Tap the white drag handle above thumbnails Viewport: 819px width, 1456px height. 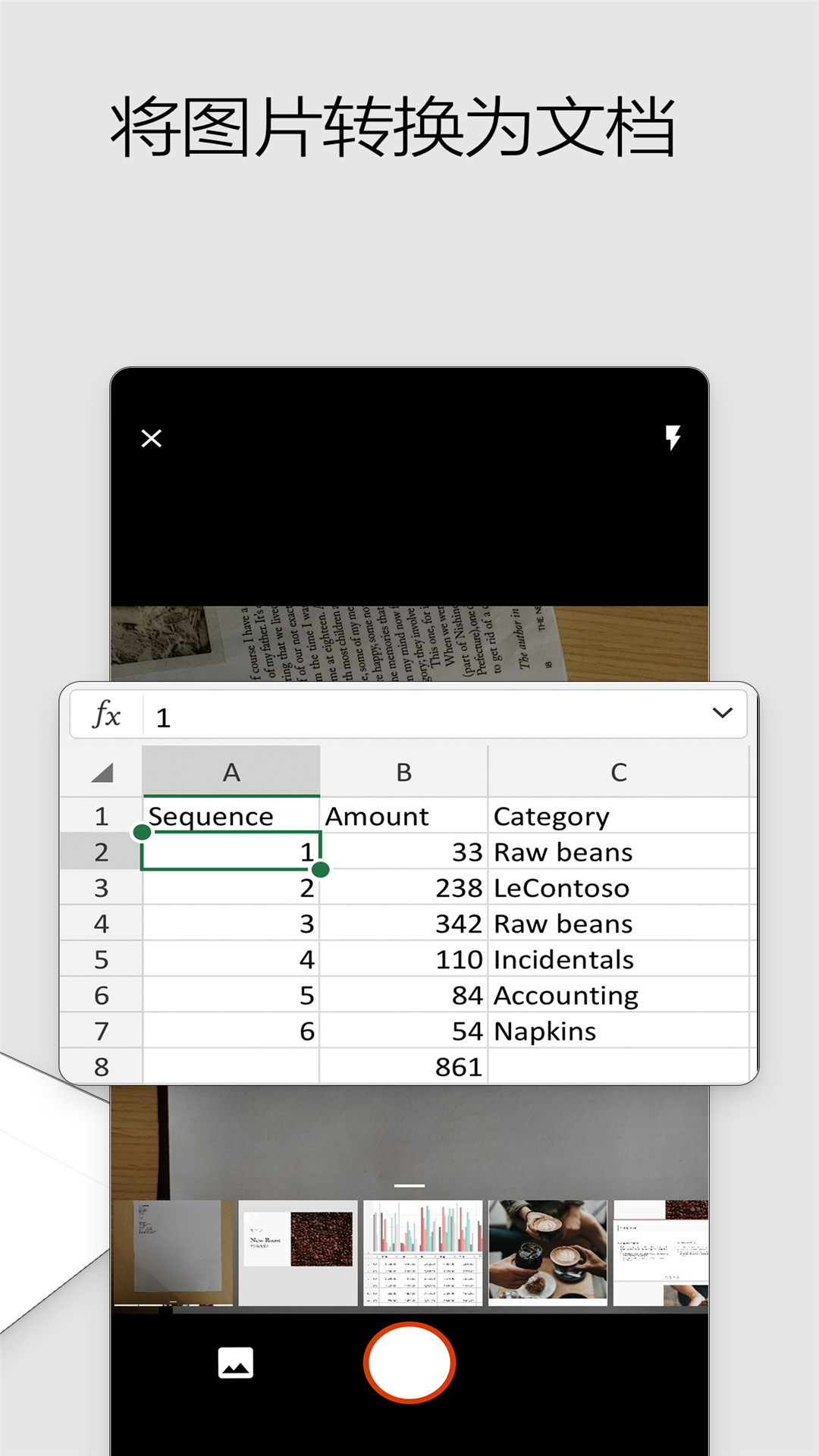coord(409,1185)
